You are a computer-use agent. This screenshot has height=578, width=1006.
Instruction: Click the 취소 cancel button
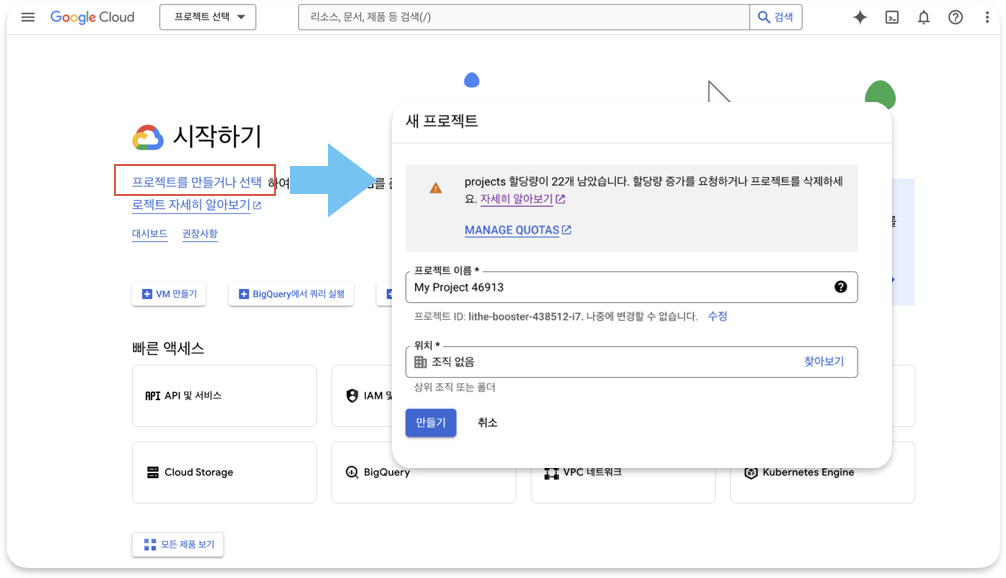pyautogui.click(x=488, y=423)
